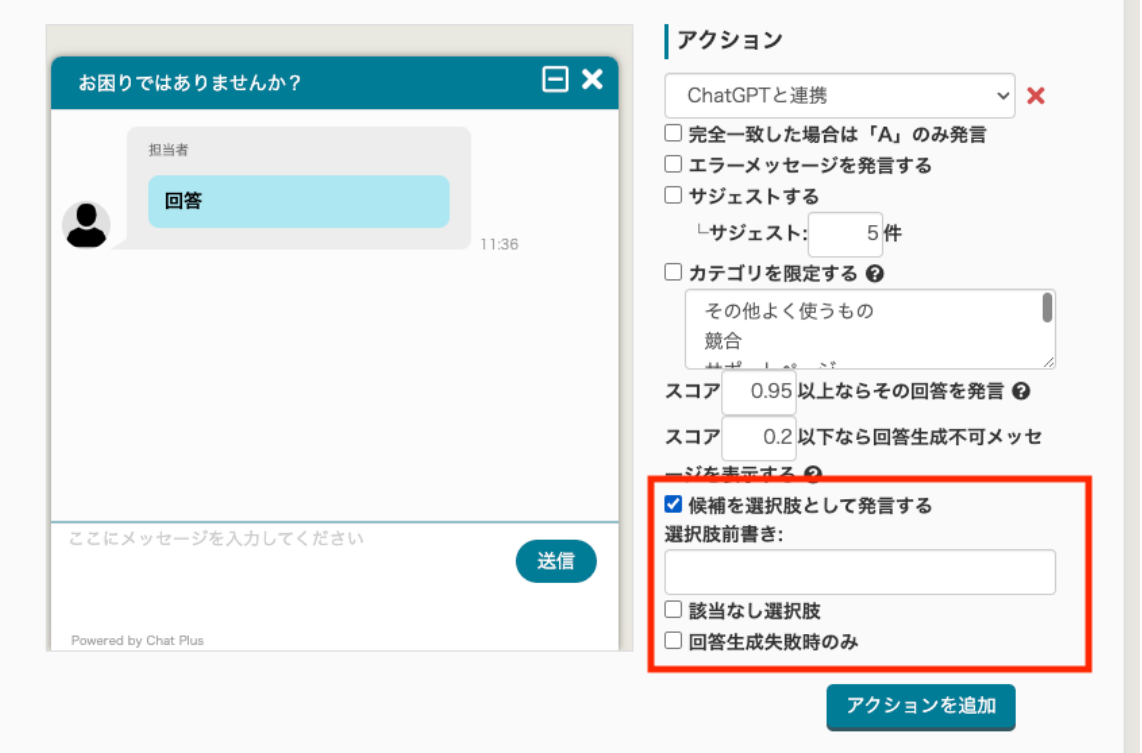Check the 回答生成失敗時のみ option
Image resolution: width=1142 pixels, height=753 pixels.
[x=673, y=641]
